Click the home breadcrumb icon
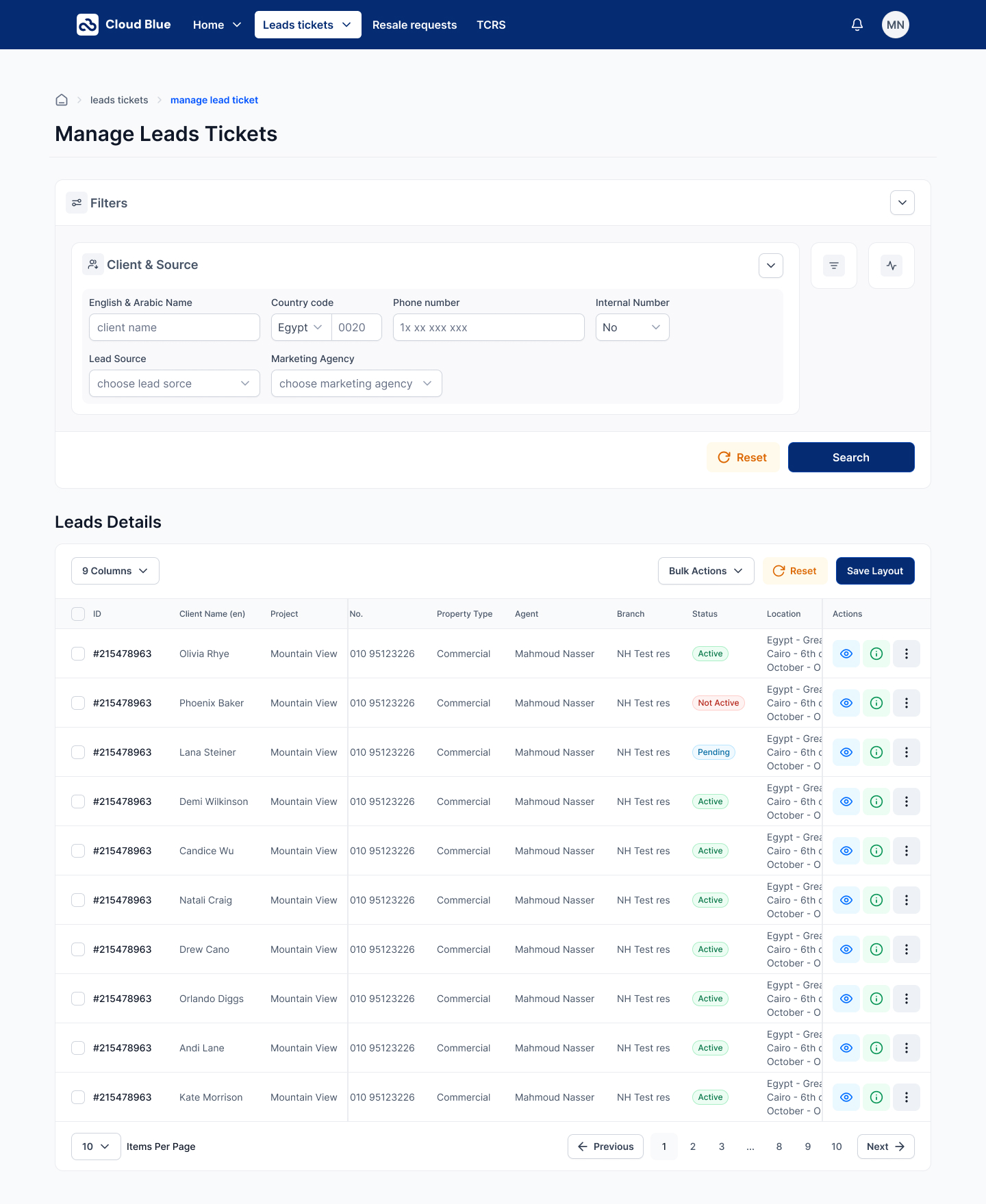Screen dimensions: 986x1204 [62, 100]
